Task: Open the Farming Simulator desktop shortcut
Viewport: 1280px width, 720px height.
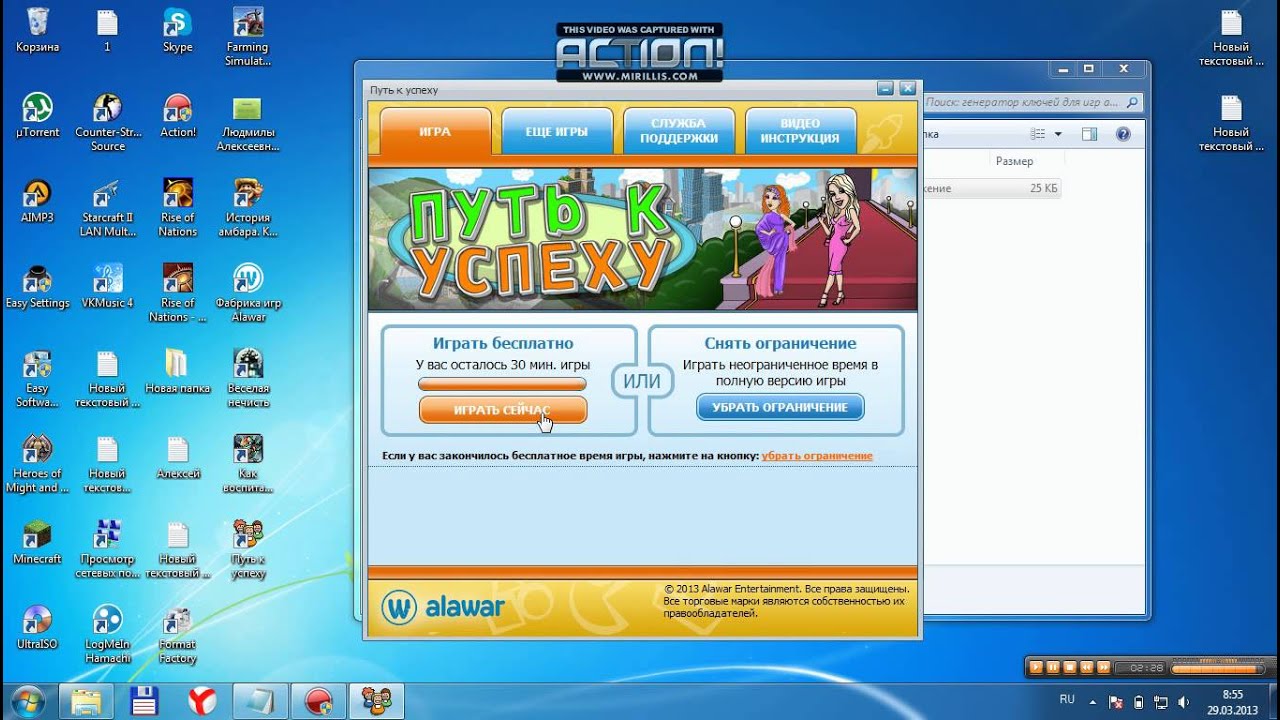Action: coord(248,37)
